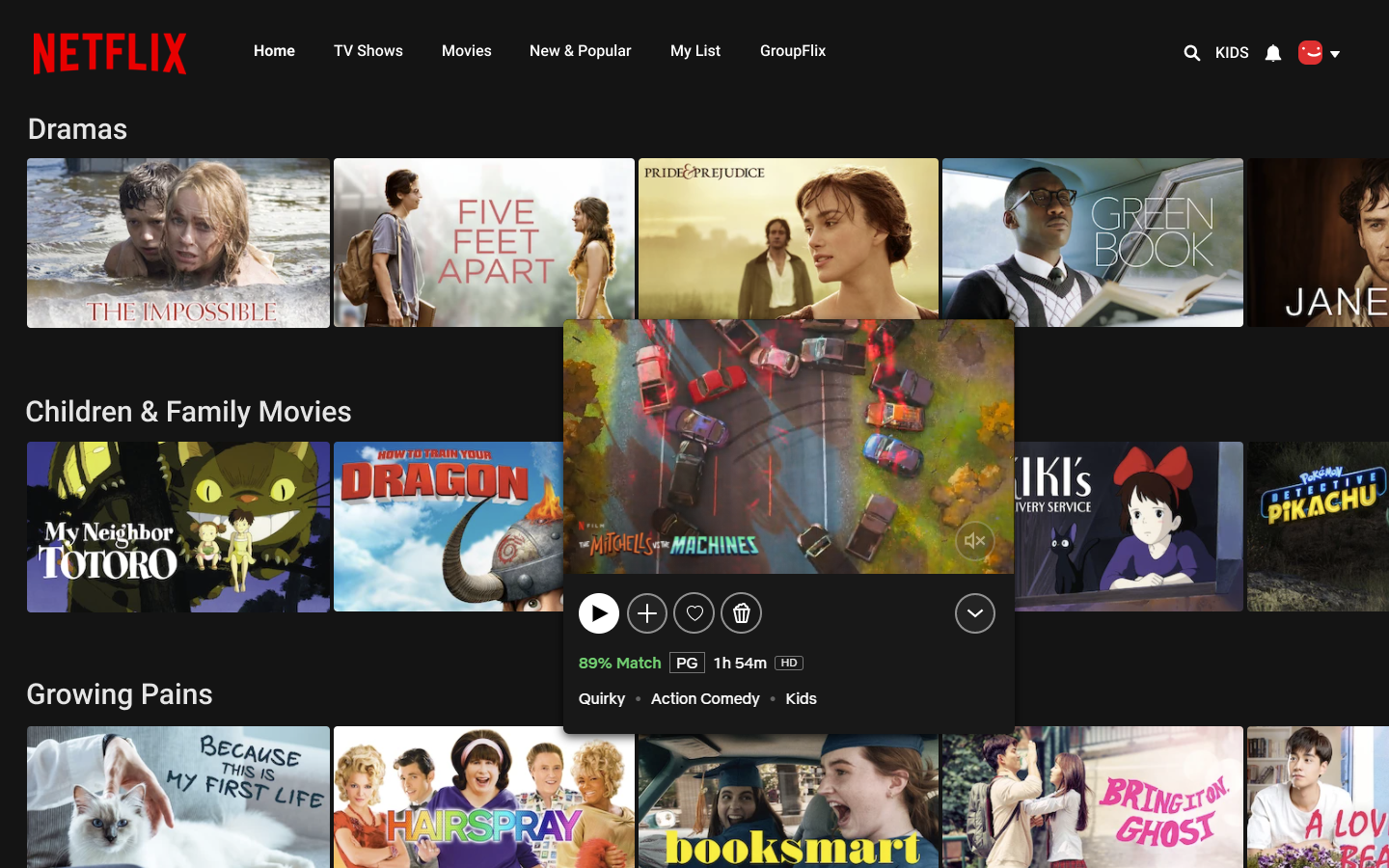The height and width of the screenshot is (868, 1389).
Task: Open Children & Family Movies heading
Action: [188, 412]
